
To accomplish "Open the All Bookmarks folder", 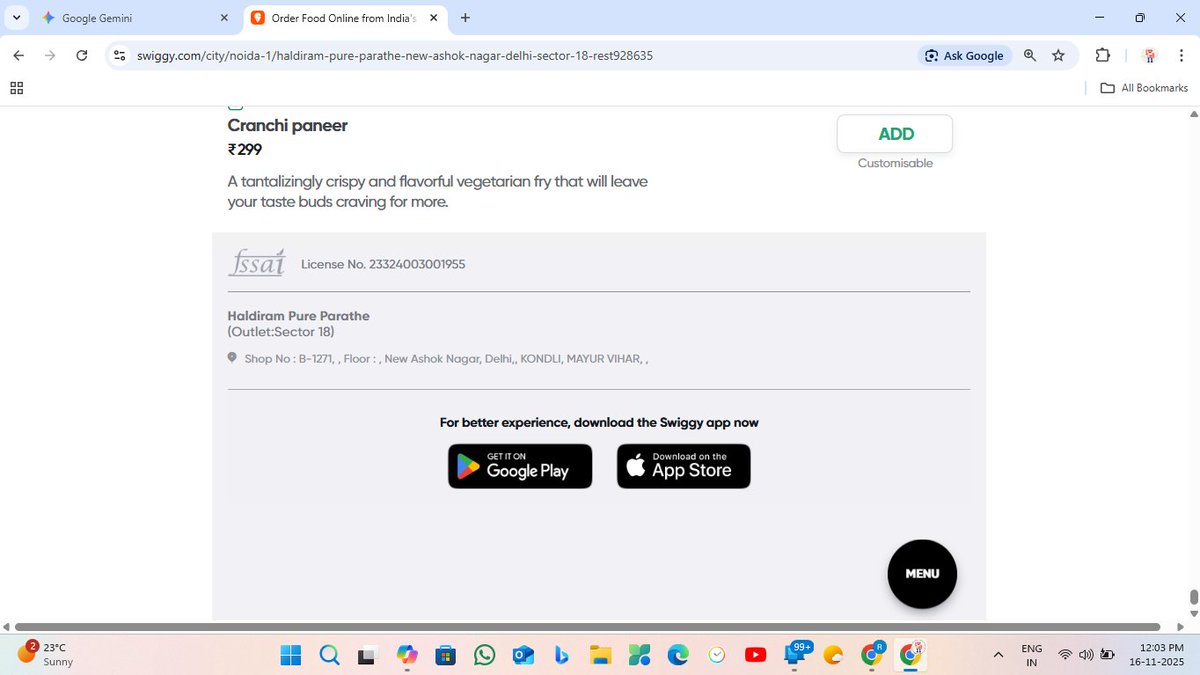I will [x=1144, y=88].
